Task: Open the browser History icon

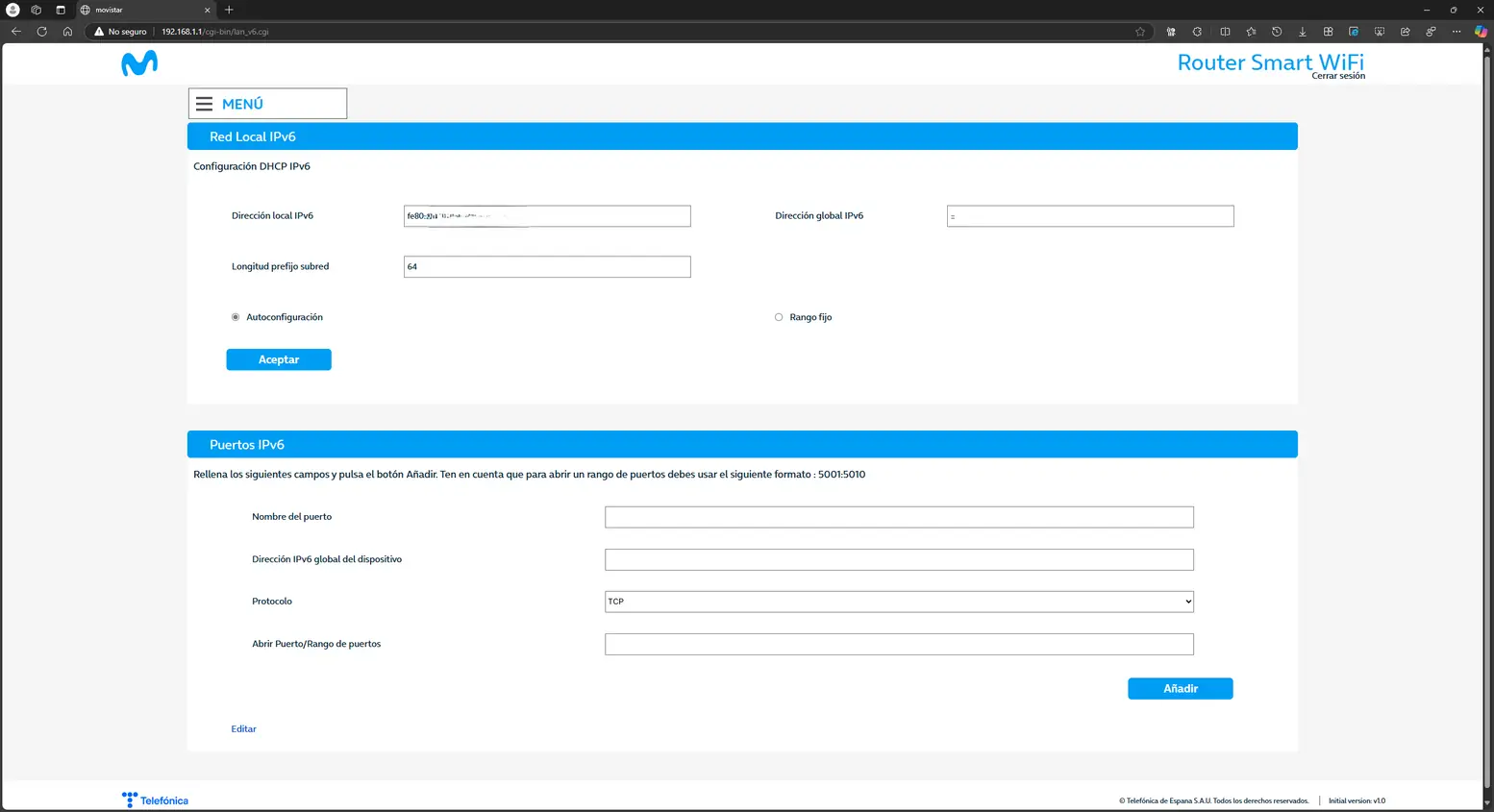Action: [x=1277, y=32]
